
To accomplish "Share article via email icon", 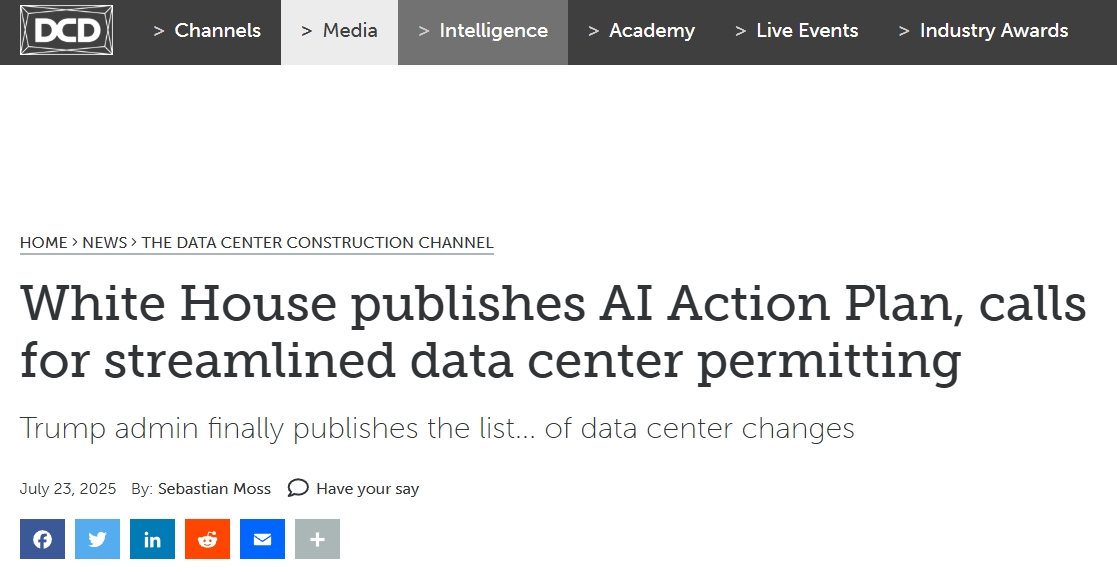I will point(262,539).
